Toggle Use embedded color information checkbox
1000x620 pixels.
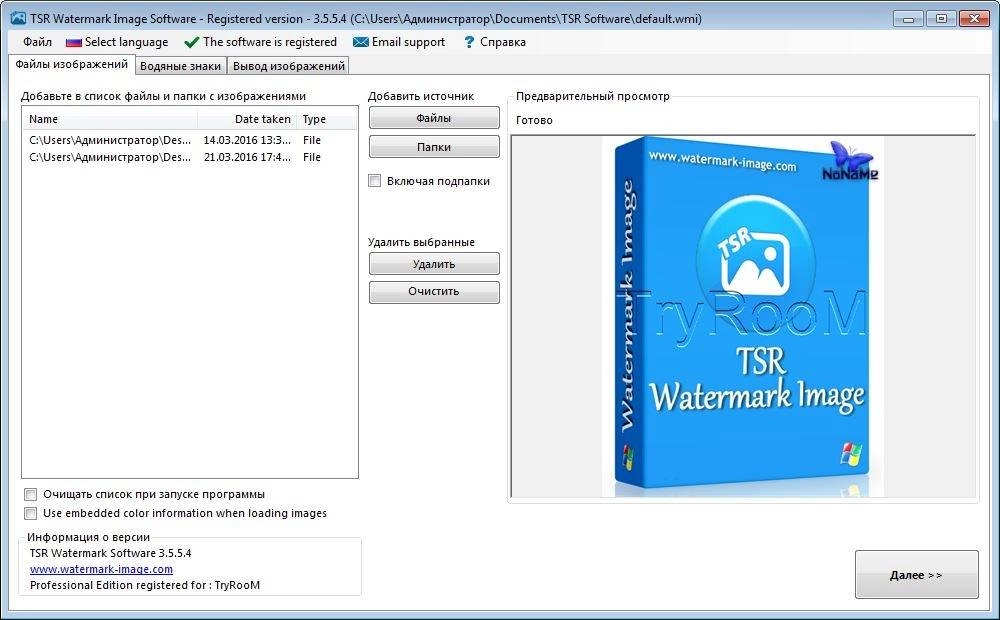pos(31,513)
